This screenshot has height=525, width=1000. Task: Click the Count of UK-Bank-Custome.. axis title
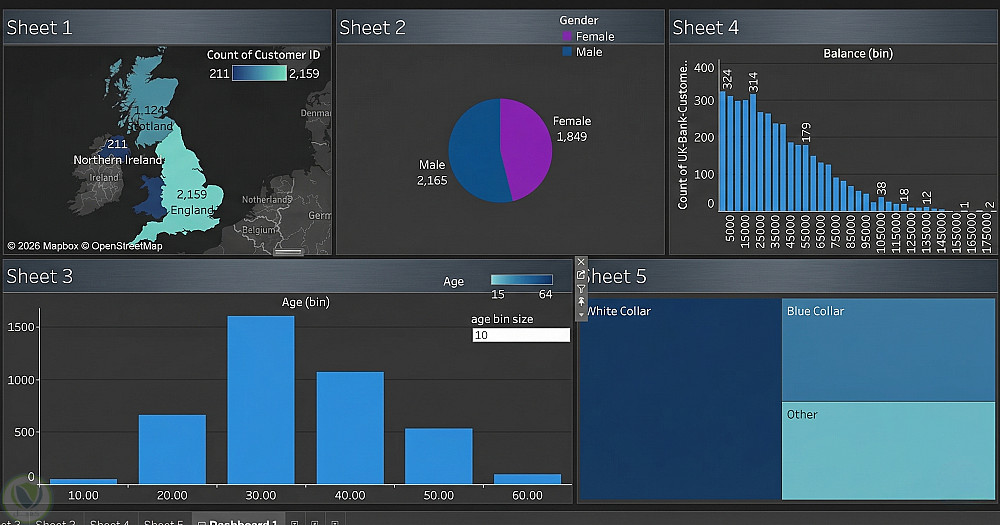tap(683, 135)
